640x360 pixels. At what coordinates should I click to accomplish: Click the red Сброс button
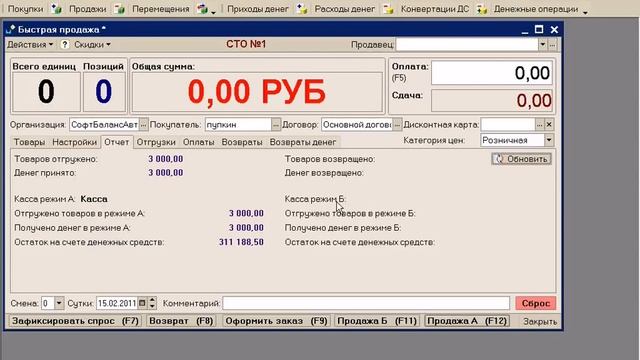[x=536, y=303]
